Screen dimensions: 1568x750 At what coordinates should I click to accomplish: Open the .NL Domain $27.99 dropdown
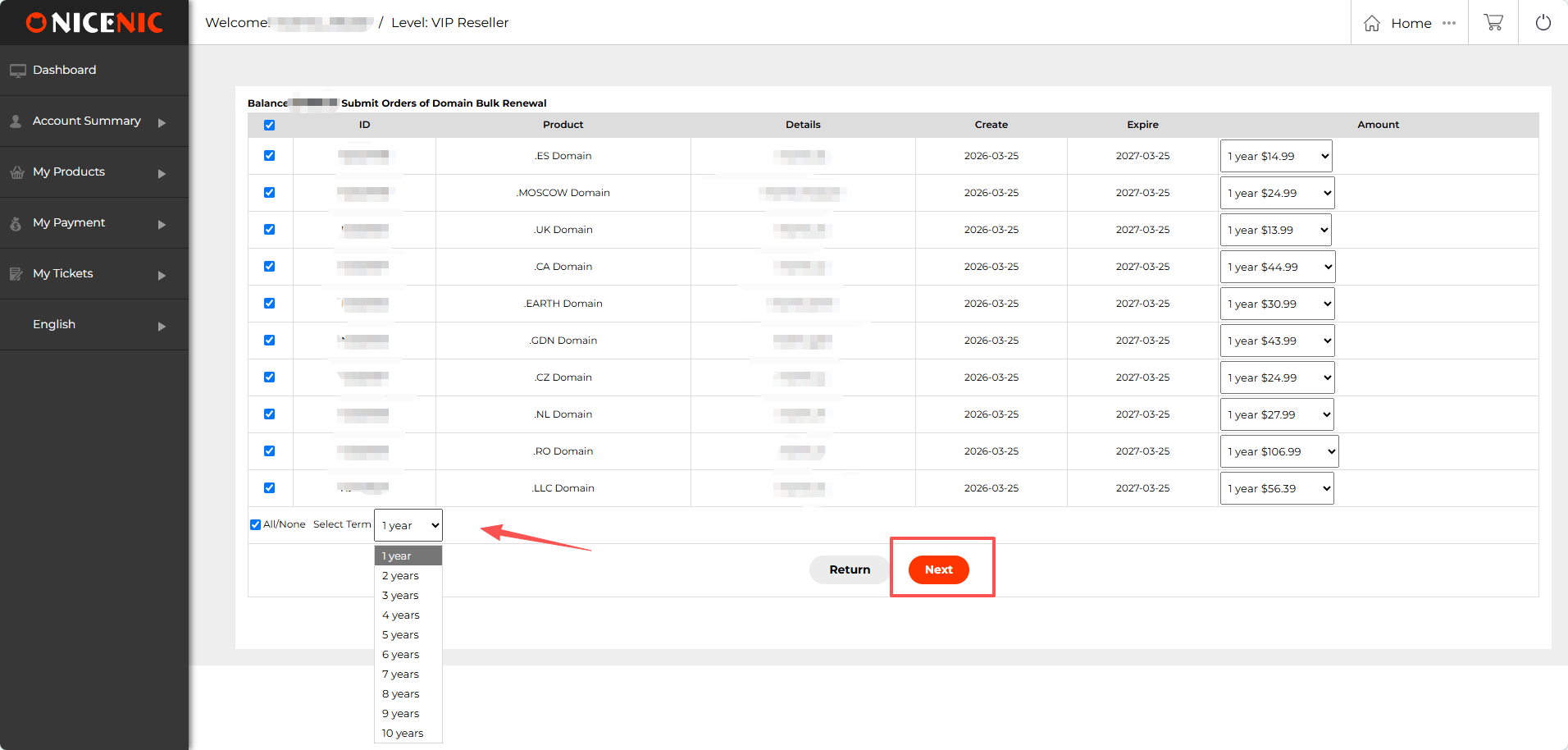point(1277,414)
